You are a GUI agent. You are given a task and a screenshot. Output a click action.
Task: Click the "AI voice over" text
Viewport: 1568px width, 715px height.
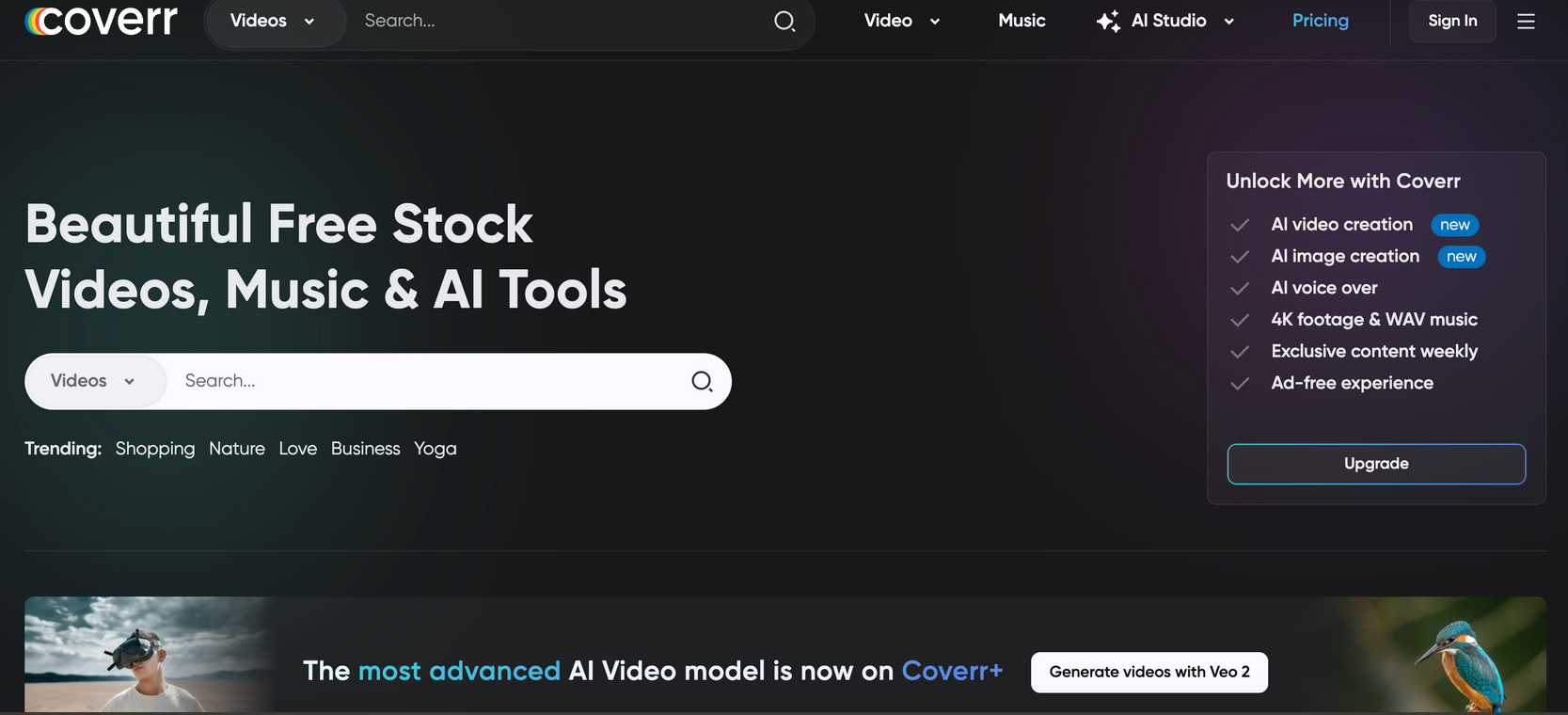[x=1324, y=288]
